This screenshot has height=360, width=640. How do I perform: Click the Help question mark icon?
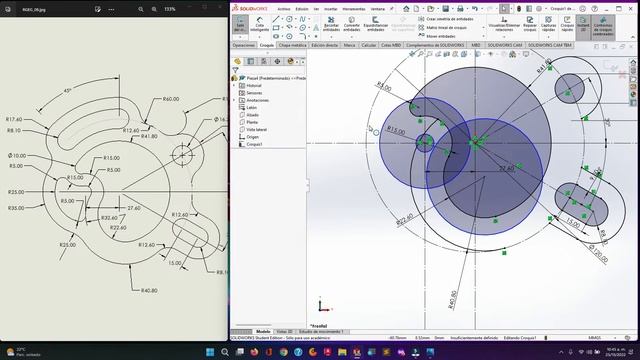[595, 9]
